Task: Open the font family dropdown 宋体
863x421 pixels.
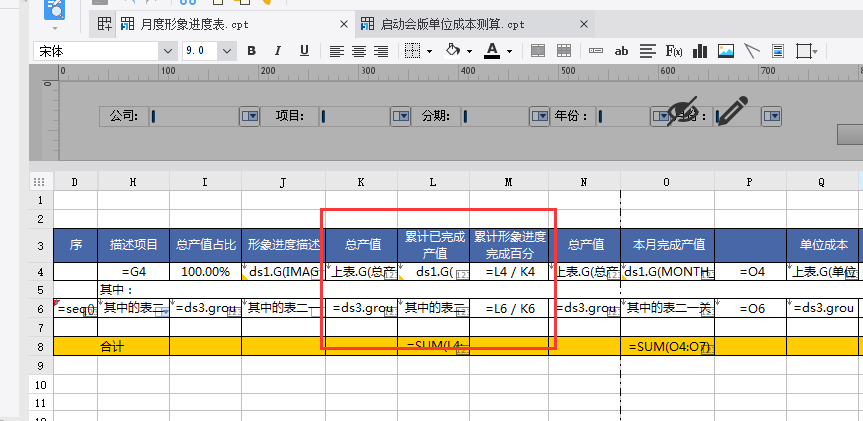Action: pyautogui.click(x=169, y=52)
